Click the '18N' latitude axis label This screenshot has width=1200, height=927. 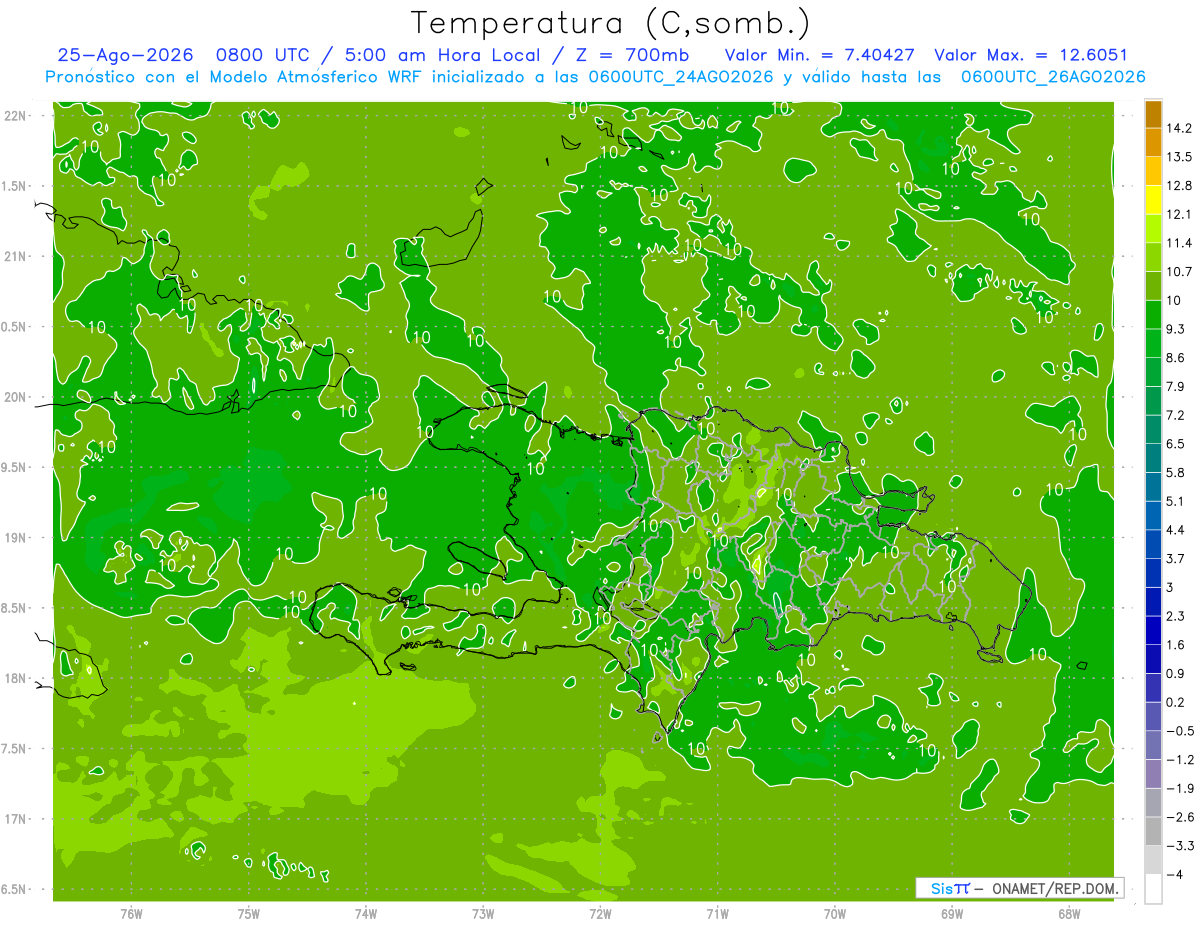pos(16,679)
